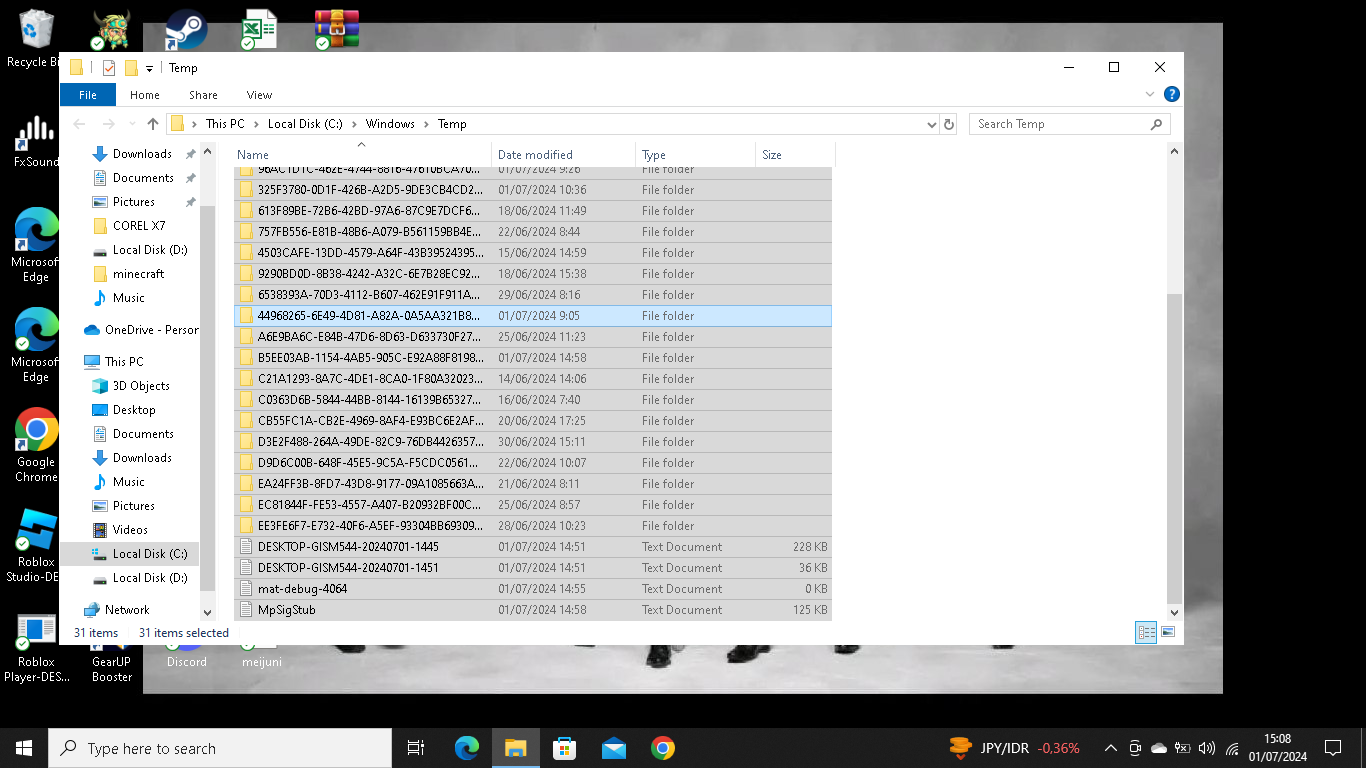
Task: Click the taskbar search box
Action: pos(220,748)
